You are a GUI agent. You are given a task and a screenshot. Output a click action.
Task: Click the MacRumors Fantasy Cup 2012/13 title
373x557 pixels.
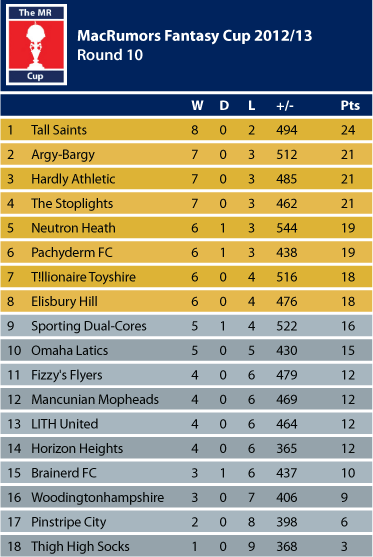[194, 36]
